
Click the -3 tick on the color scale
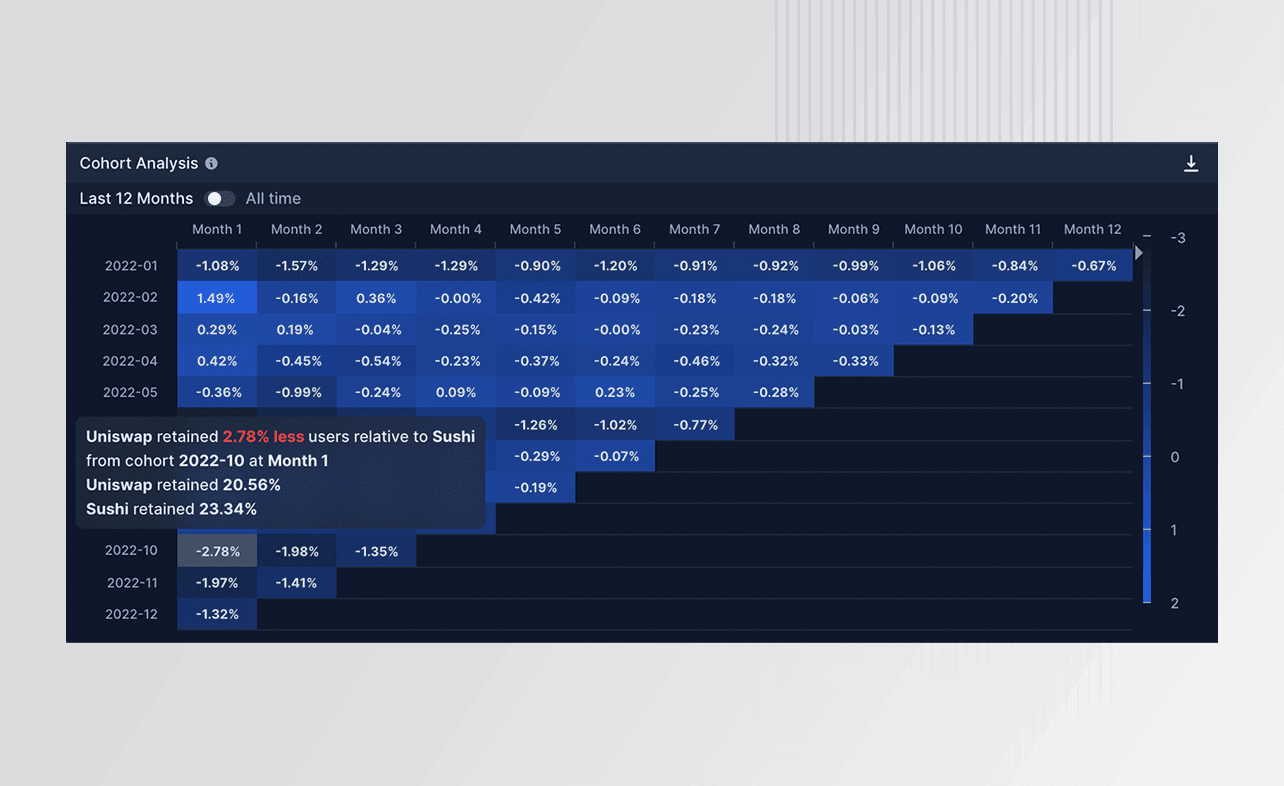click(1178, 238)
